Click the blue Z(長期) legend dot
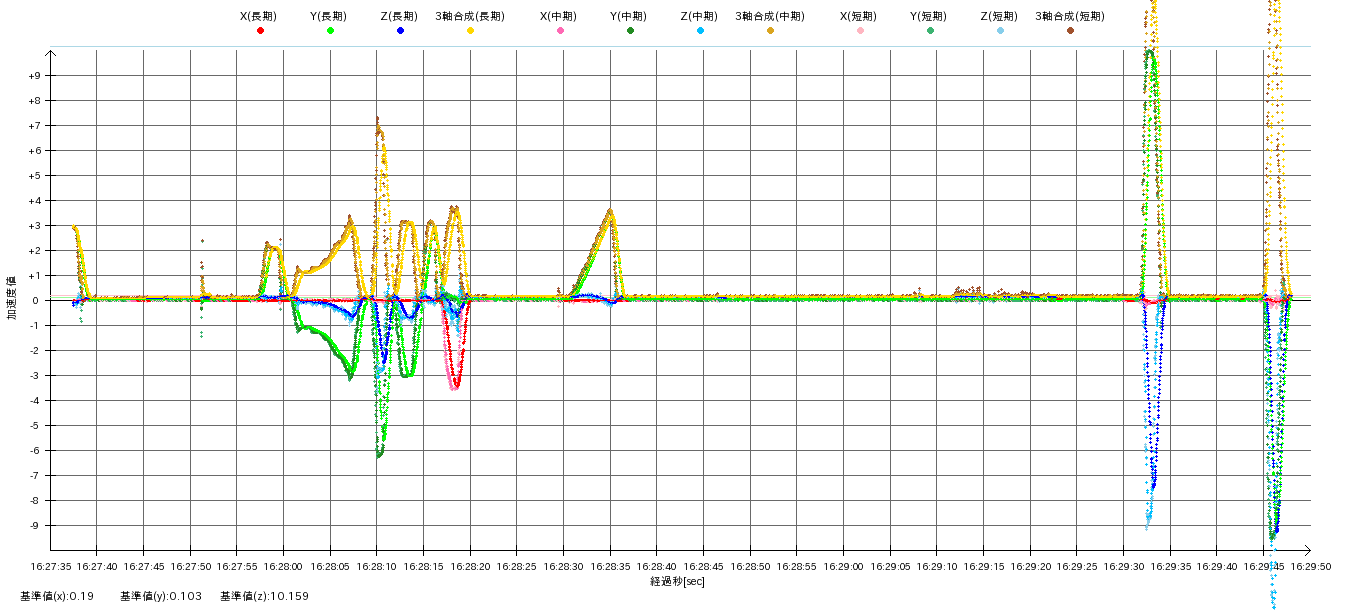Viewport: 1350px width, 610px height. (400, 31)
